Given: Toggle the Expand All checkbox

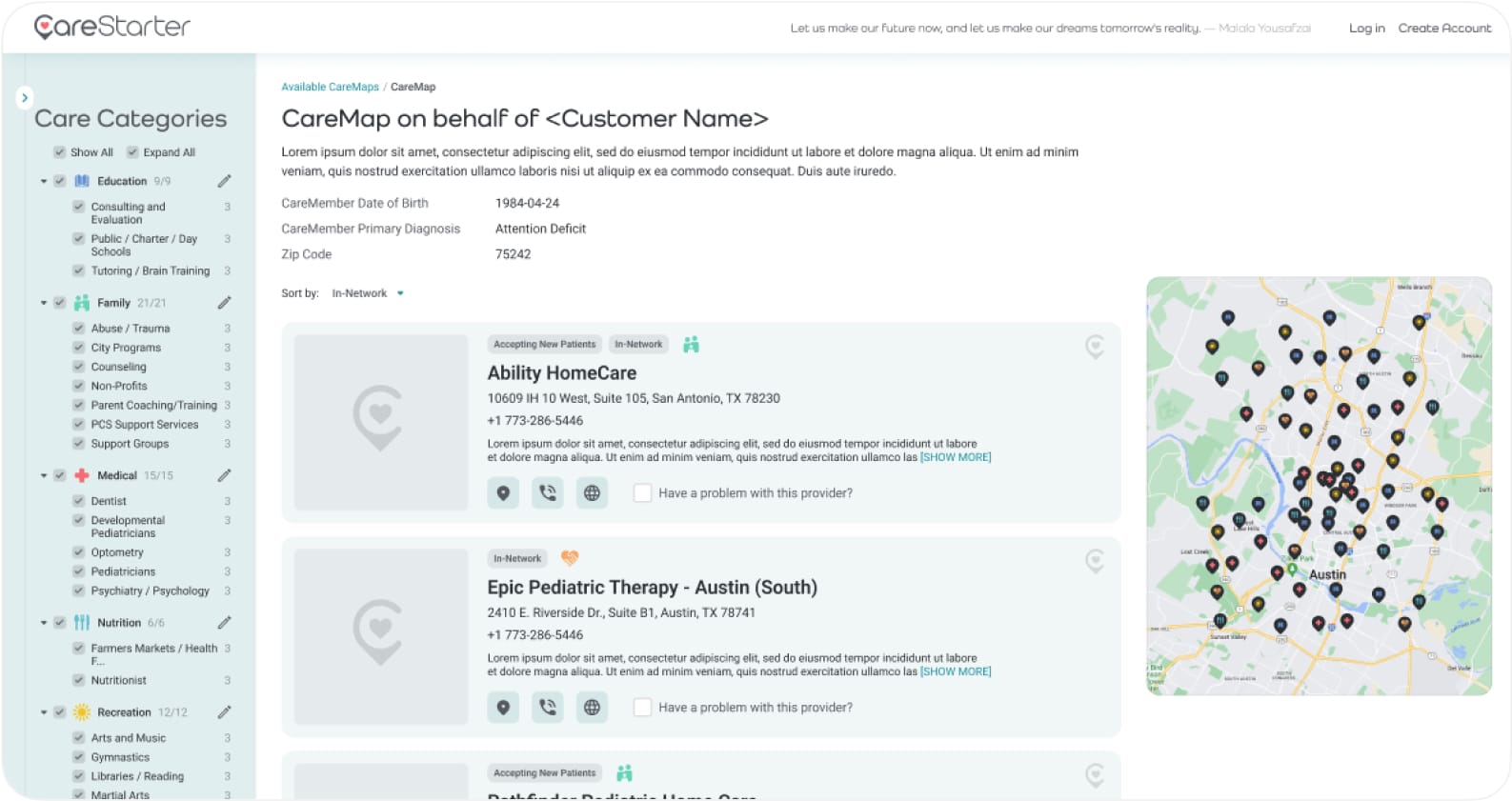Looking at the screenshot, I should pyautogui.click(x=132, y=152).
